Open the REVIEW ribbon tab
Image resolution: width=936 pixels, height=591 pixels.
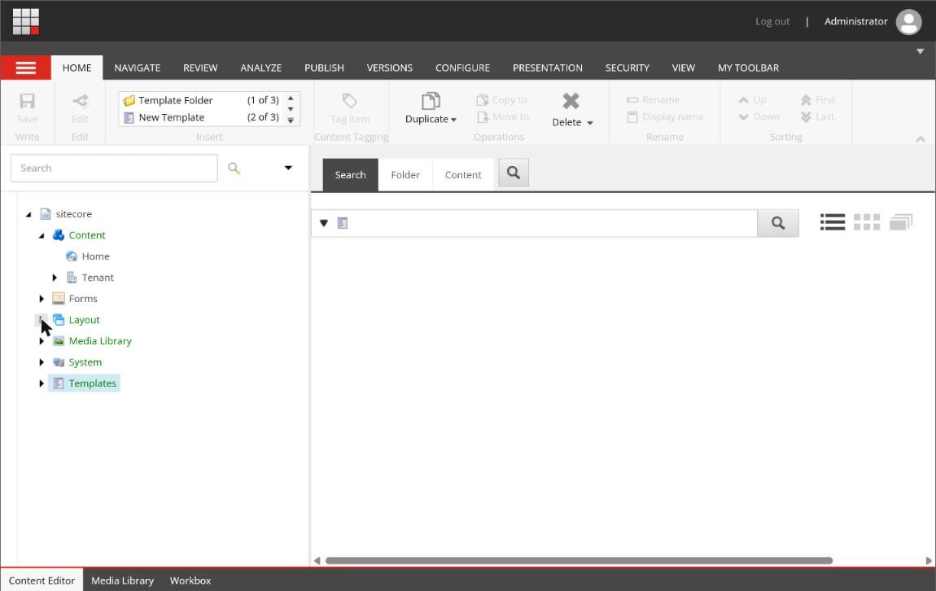tap(201, 68)
